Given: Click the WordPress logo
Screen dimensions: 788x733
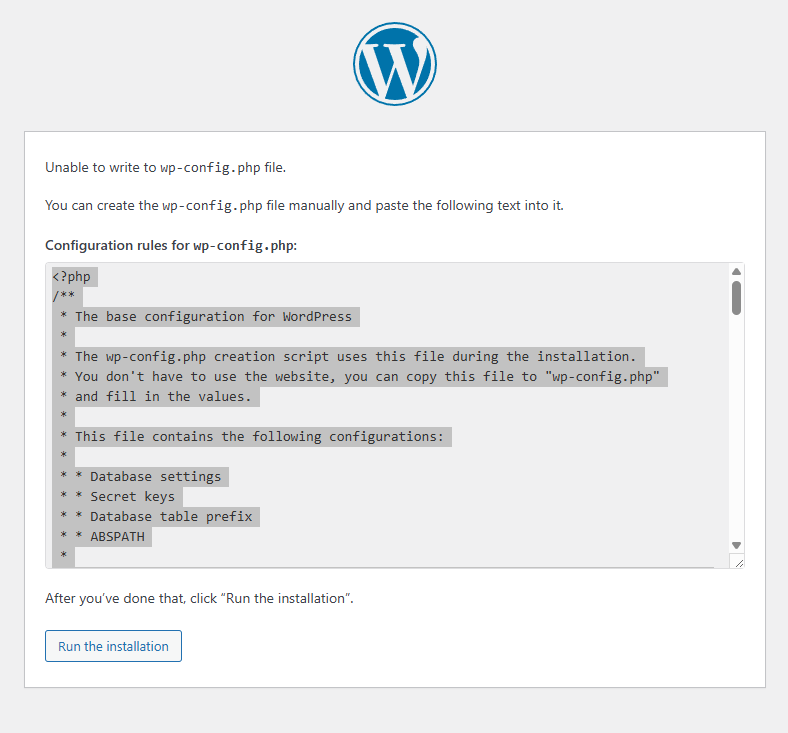Looking at the screenshot, I should click(x=394, y=64).
